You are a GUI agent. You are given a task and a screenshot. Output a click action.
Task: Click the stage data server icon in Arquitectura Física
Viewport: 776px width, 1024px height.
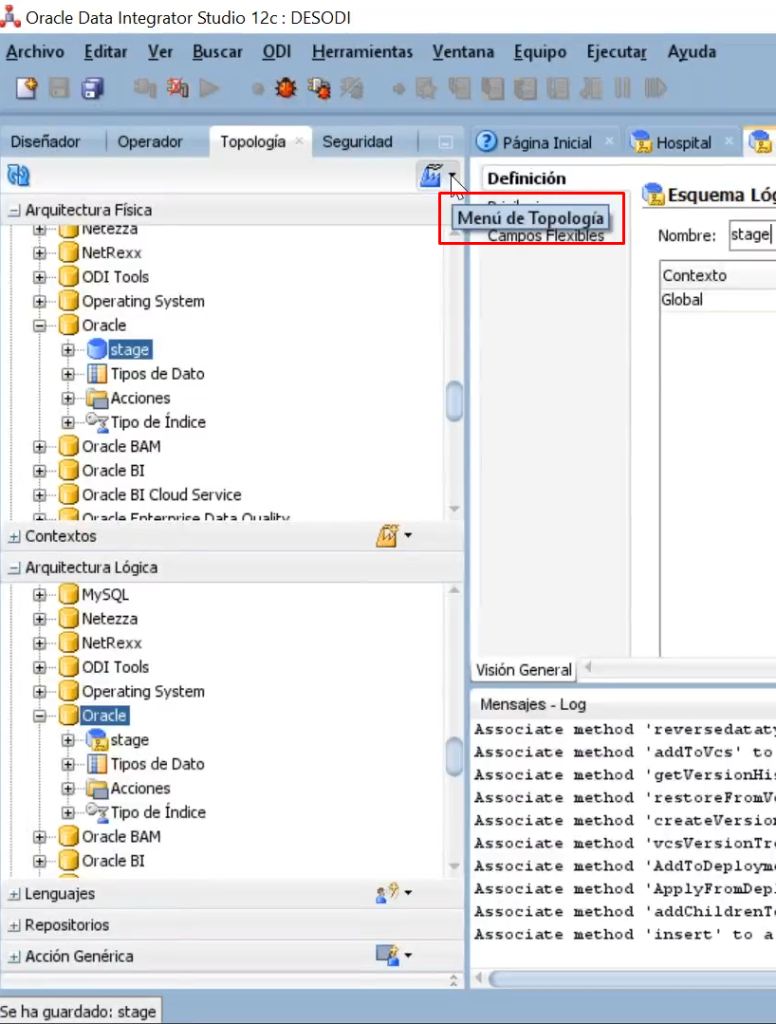97,349
